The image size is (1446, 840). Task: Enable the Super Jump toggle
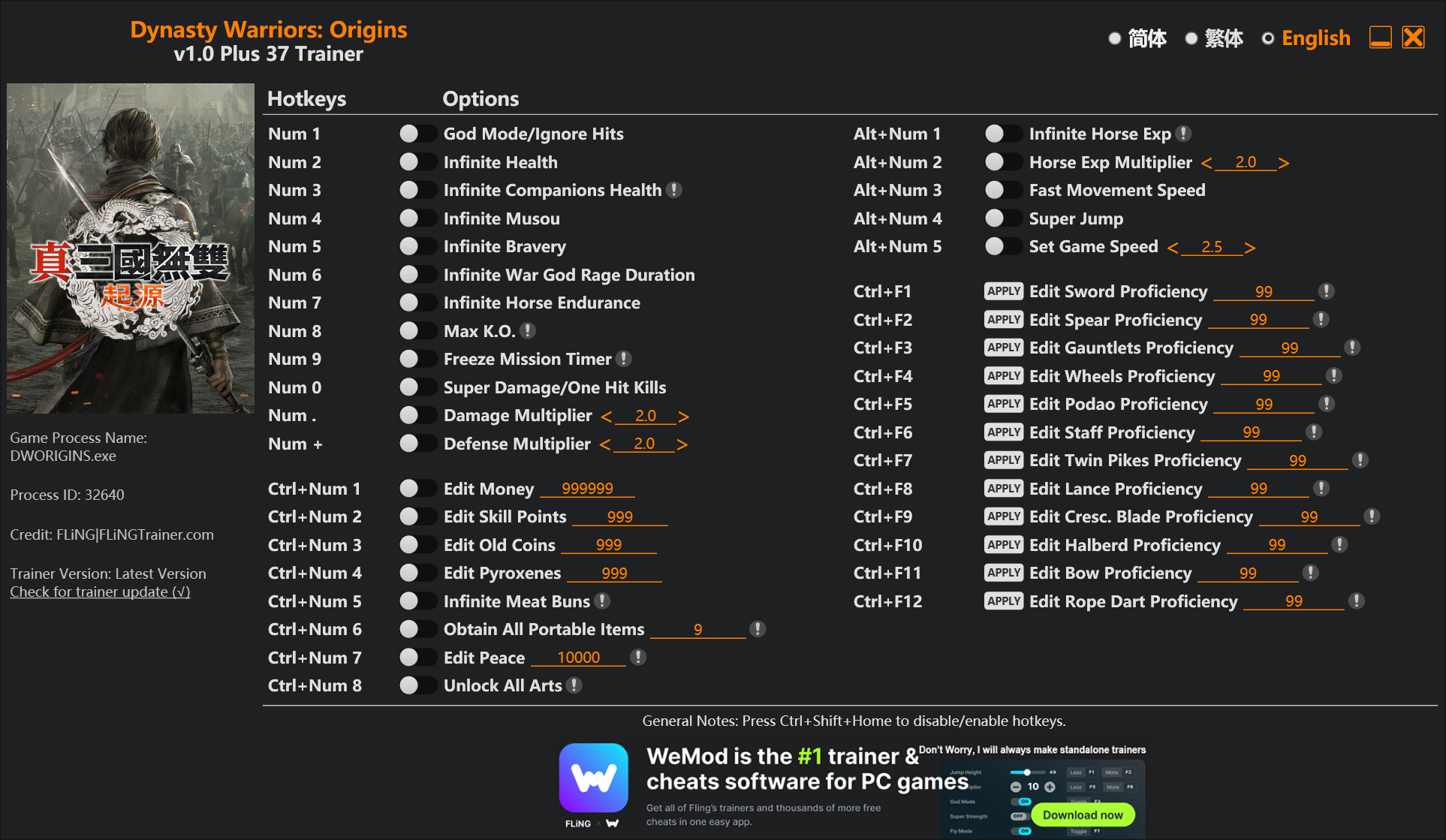[1002, 218]
